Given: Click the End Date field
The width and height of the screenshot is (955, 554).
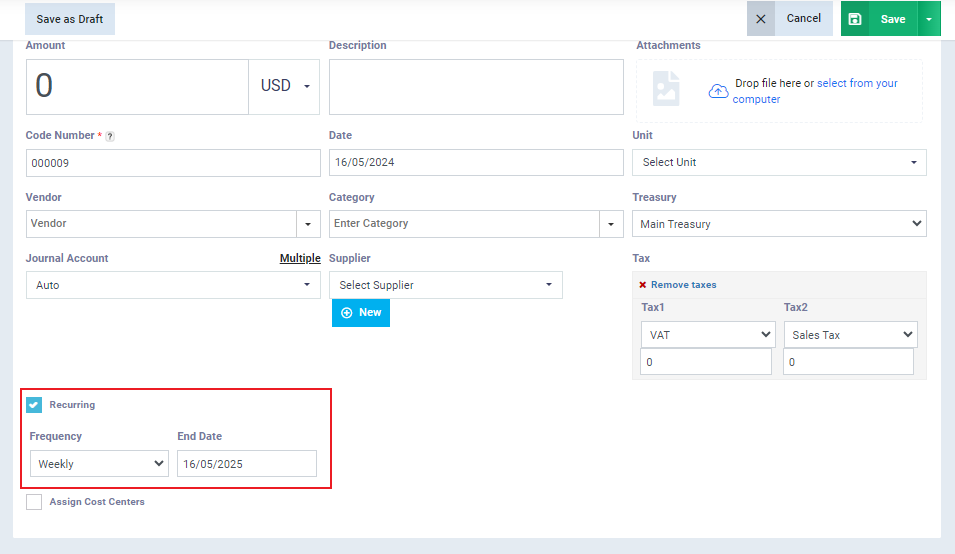Looking at the screenshot, I should coord(247,464).
